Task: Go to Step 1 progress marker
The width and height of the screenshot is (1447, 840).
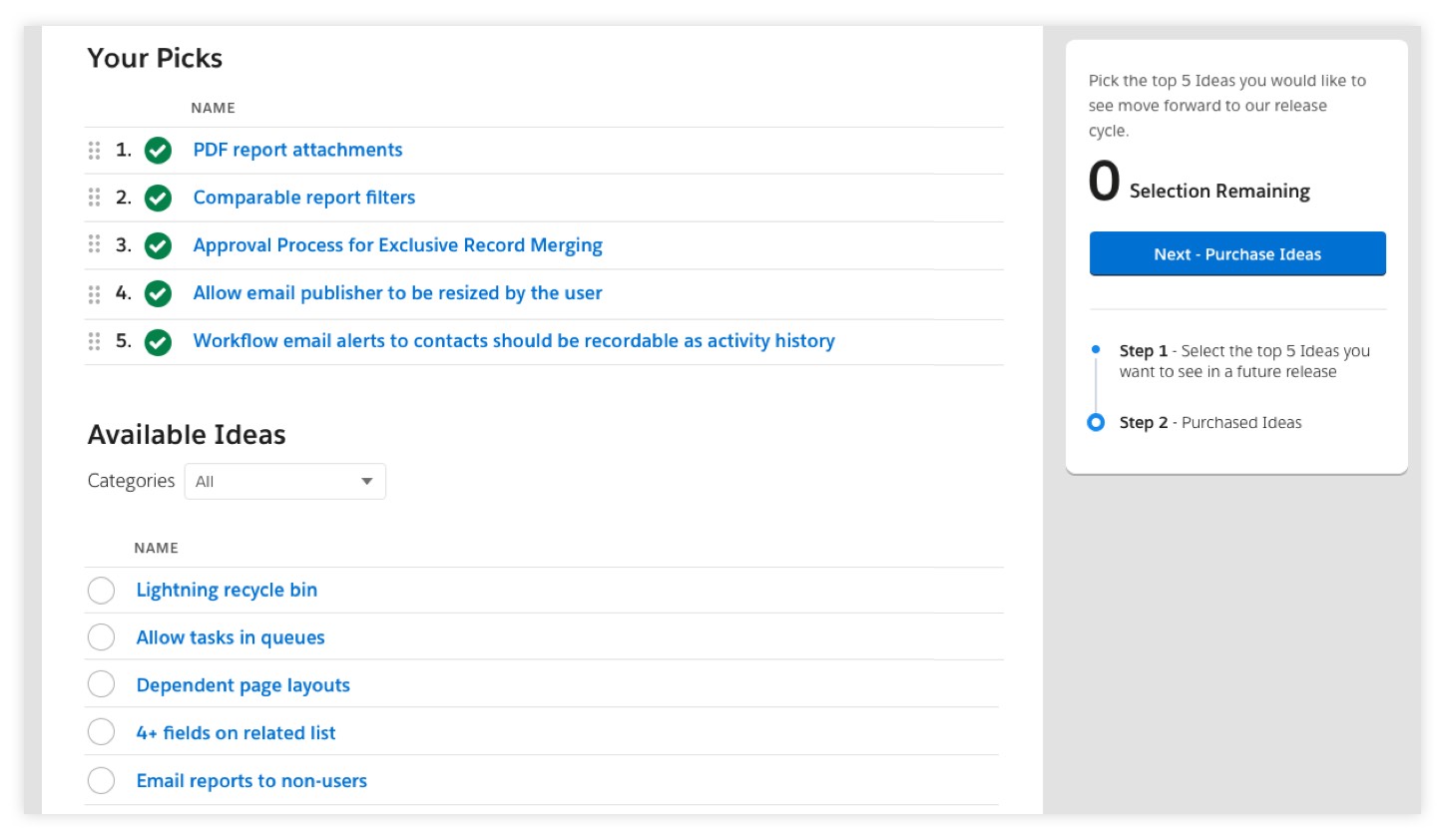Action: tap(1096, 350)
